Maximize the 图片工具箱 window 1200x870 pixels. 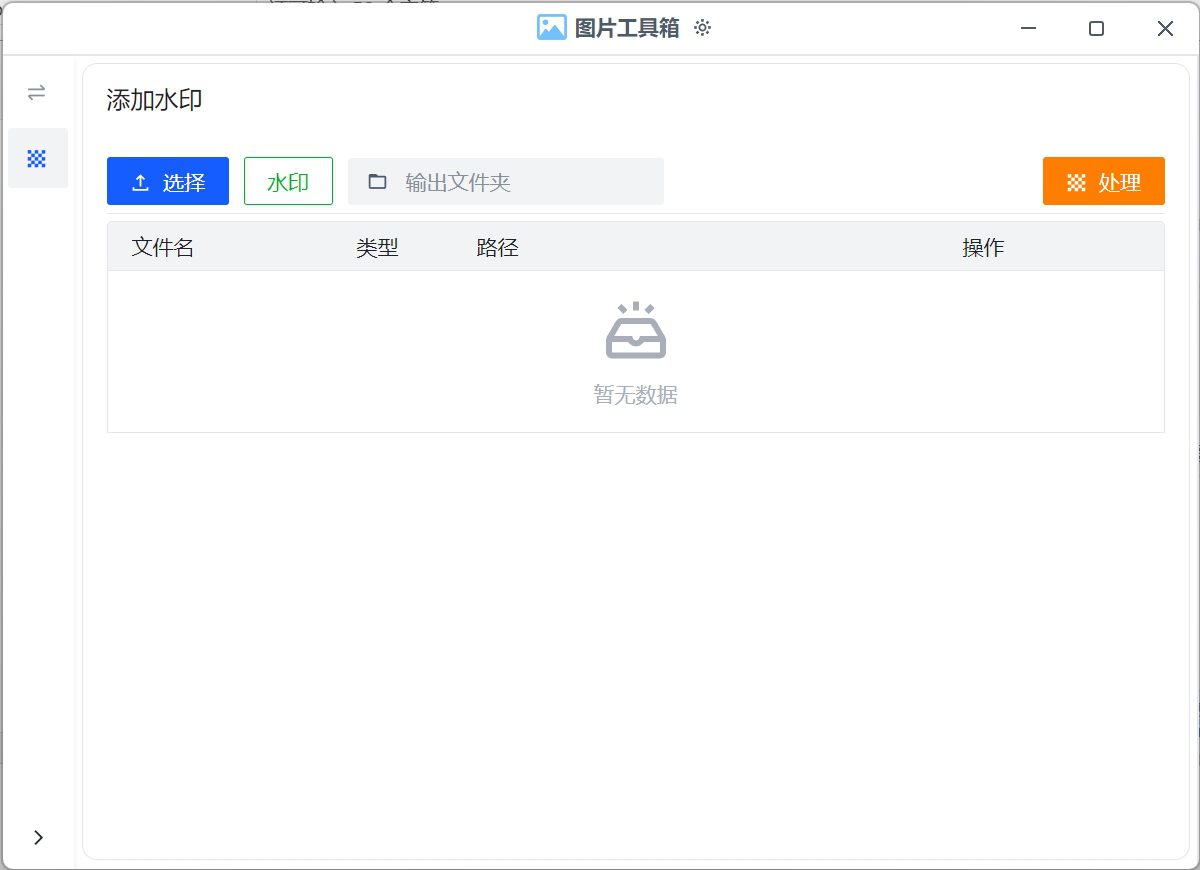point(1096,28)
